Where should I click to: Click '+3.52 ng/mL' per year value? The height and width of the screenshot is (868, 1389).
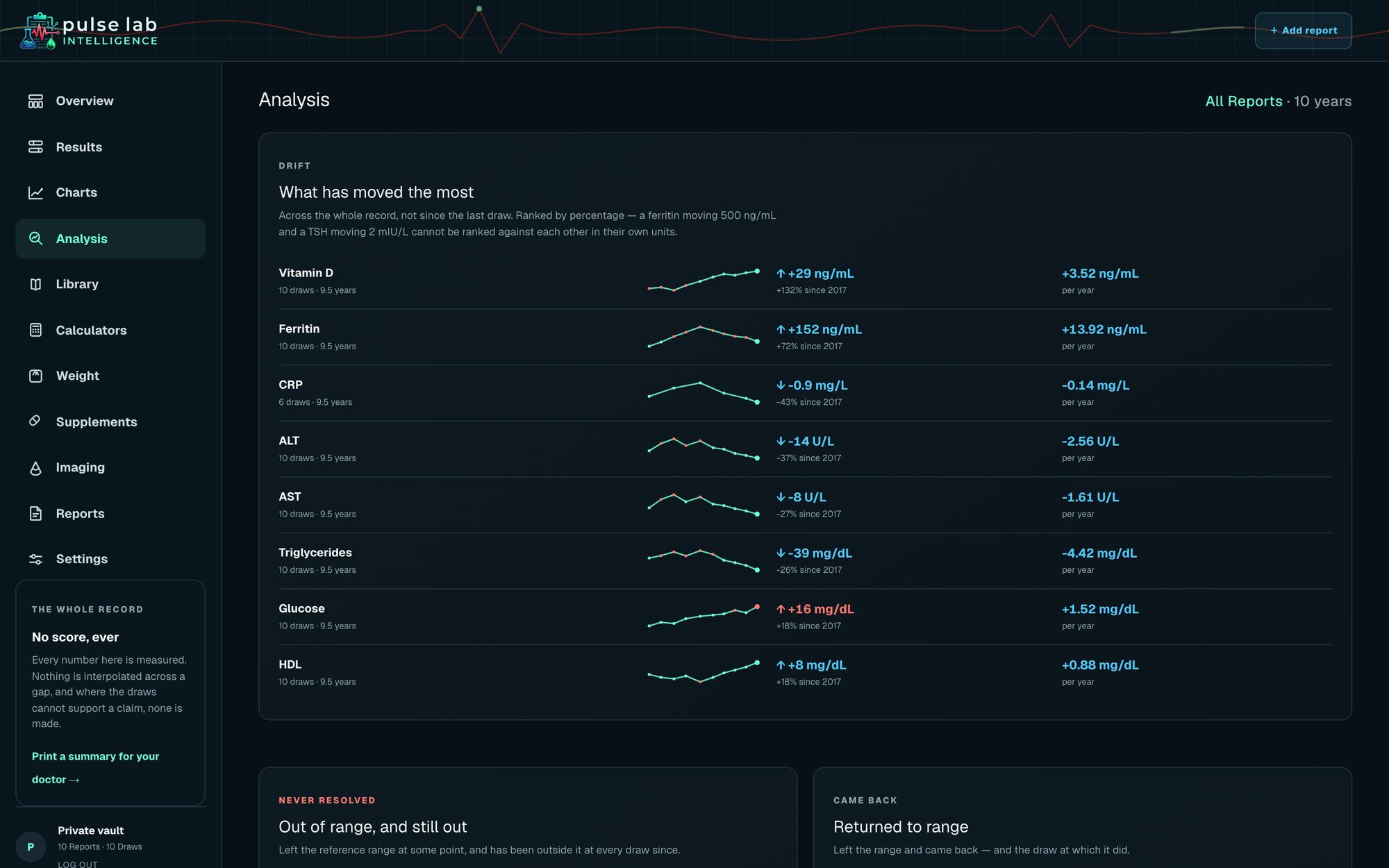tap(1100, 274)
